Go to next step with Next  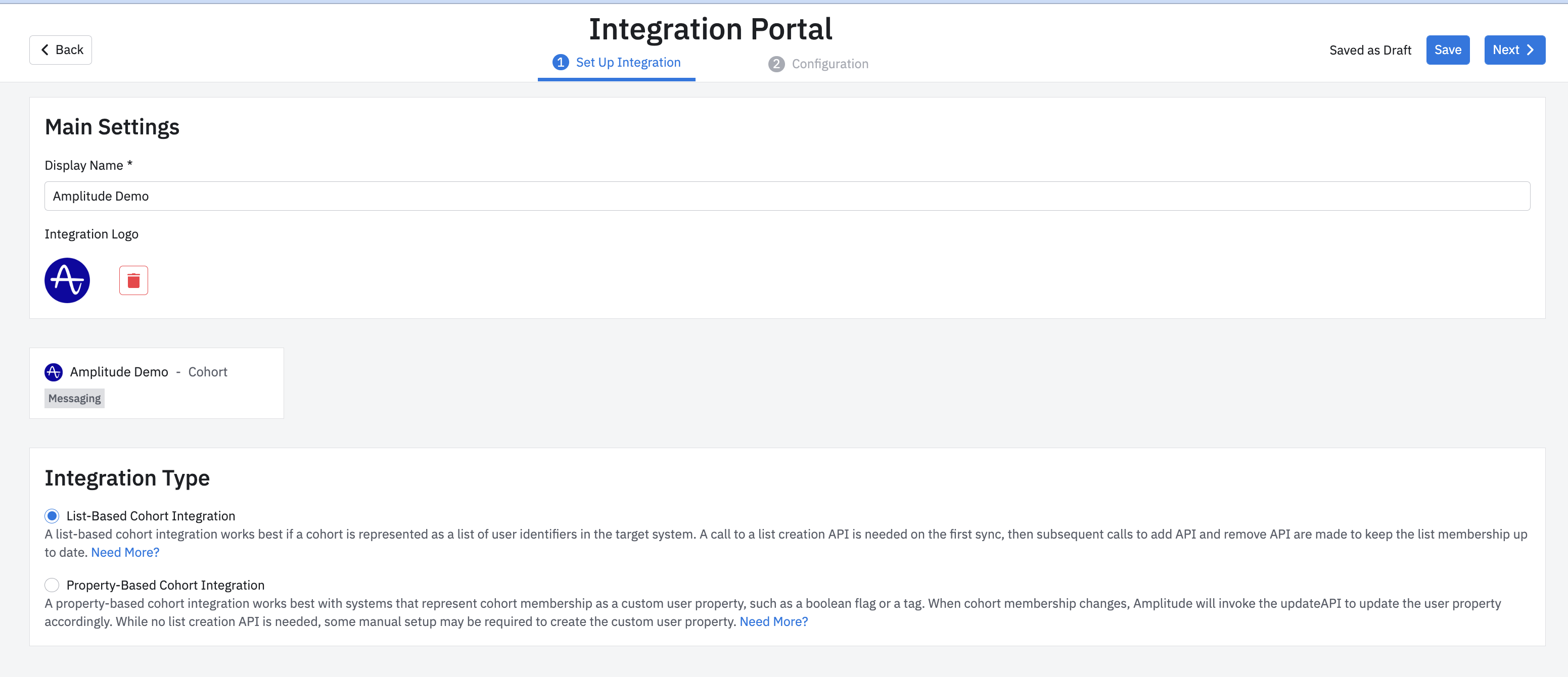[x=1513, y=50]
